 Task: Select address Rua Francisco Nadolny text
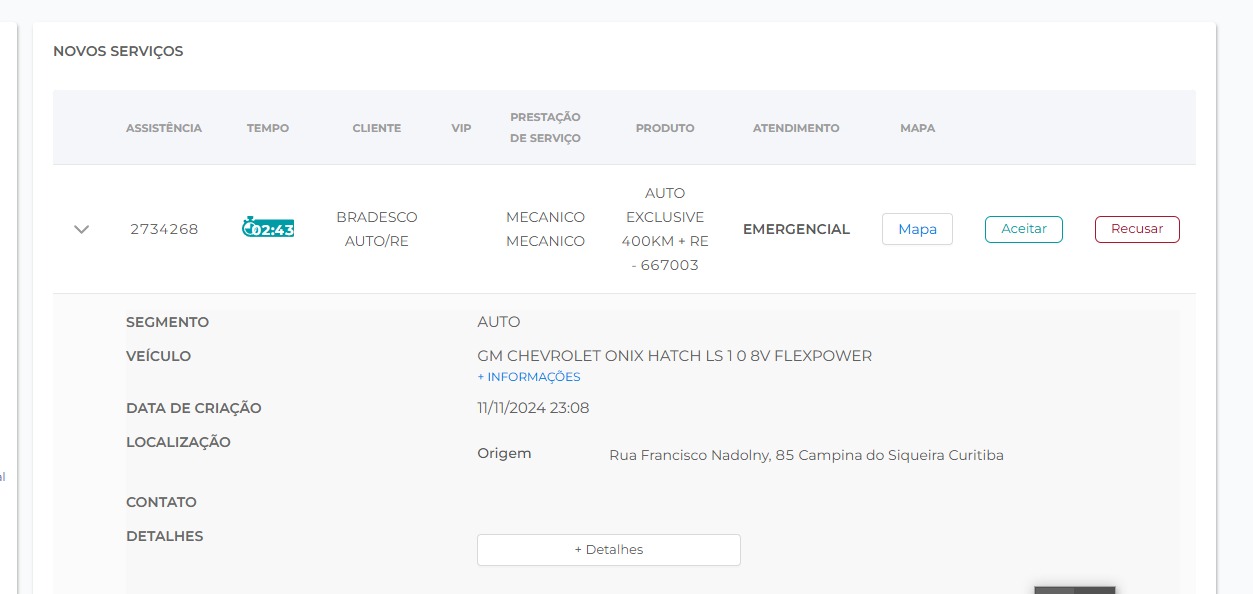pos(806,455)
